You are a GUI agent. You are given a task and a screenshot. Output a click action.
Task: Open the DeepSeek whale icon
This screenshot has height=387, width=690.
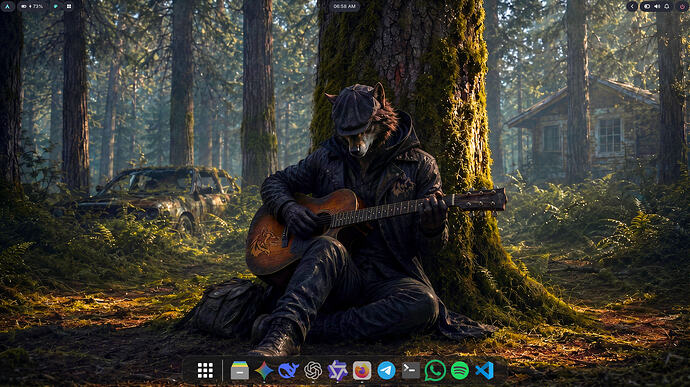coord(288,370)
